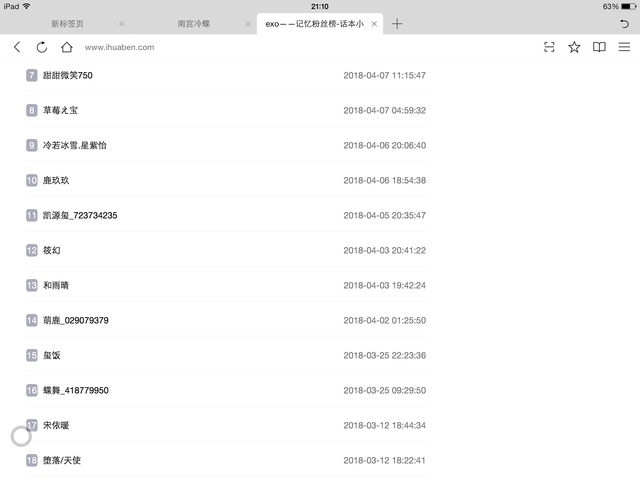
Task: Select the exo——记忆粉丝榜 tab
Action: (x=314, y=24)
